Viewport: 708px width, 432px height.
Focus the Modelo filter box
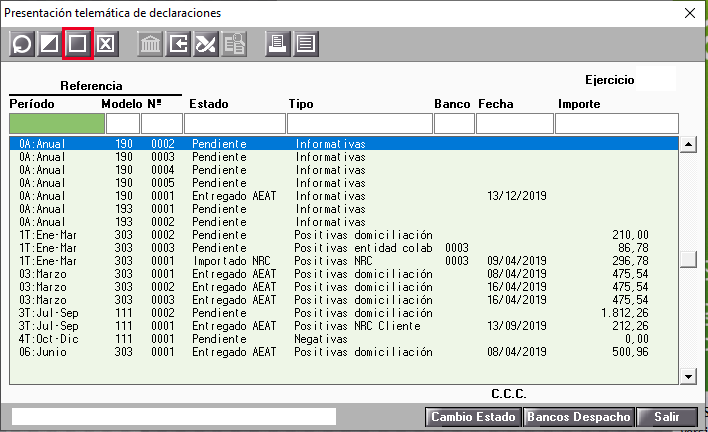(123, 124)
